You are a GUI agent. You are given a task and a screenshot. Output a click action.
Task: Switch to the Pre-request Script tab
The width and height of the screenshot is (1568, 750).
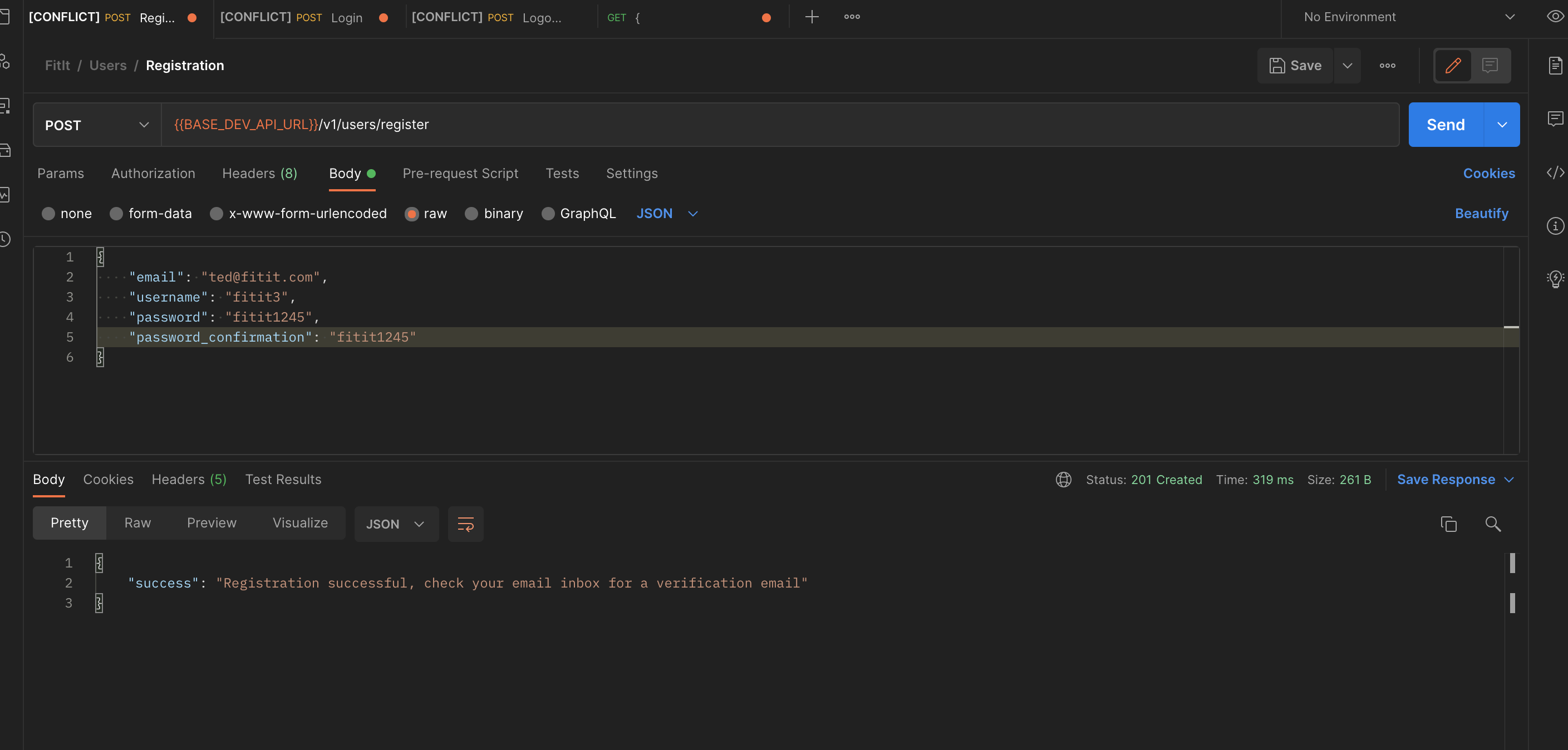pos(460,174)
